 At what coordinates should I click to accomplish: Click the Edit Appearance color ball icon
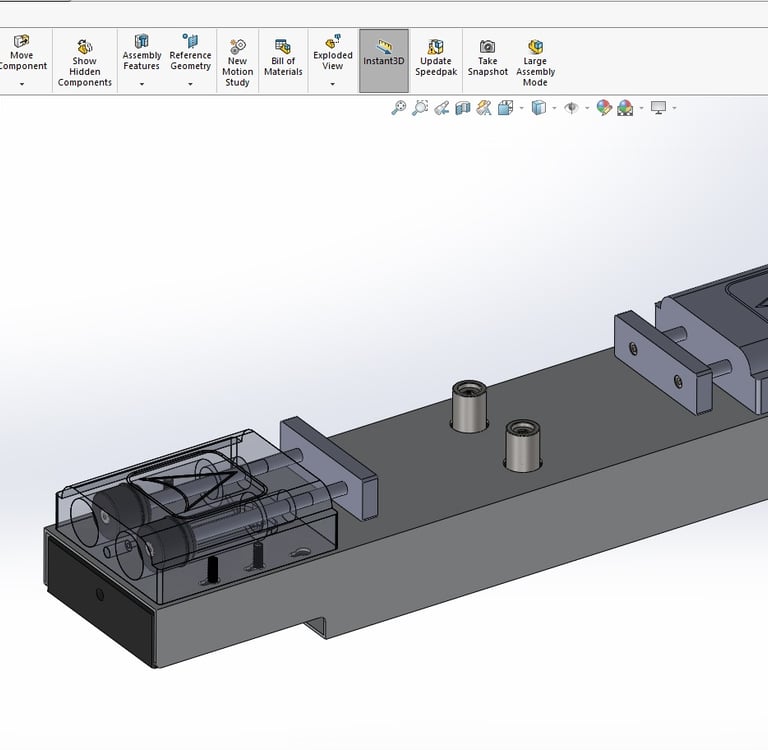point(604,108)
